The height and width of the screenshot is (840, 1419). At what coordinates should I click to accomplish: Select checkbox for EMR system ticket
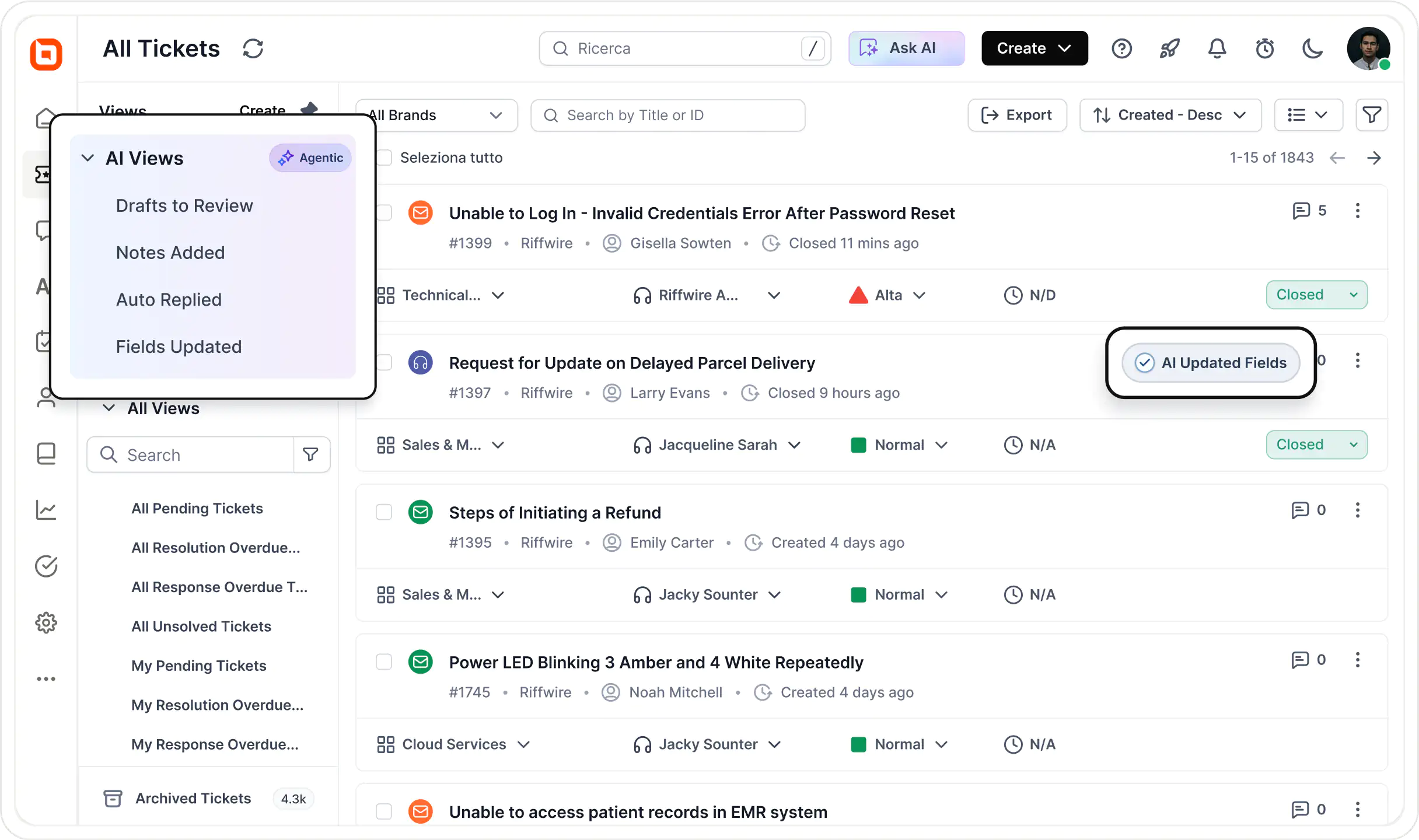384,811
